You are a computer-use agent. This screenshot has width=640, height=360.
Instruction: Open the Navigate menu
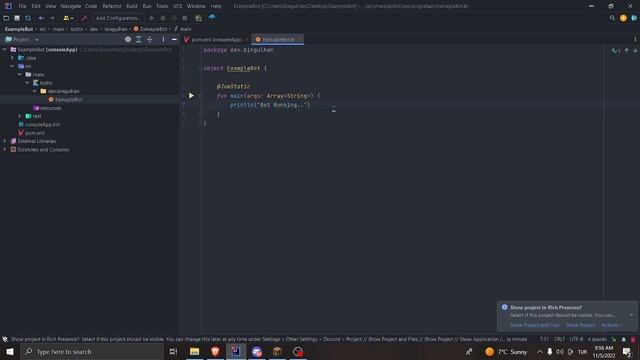point(71,6)
